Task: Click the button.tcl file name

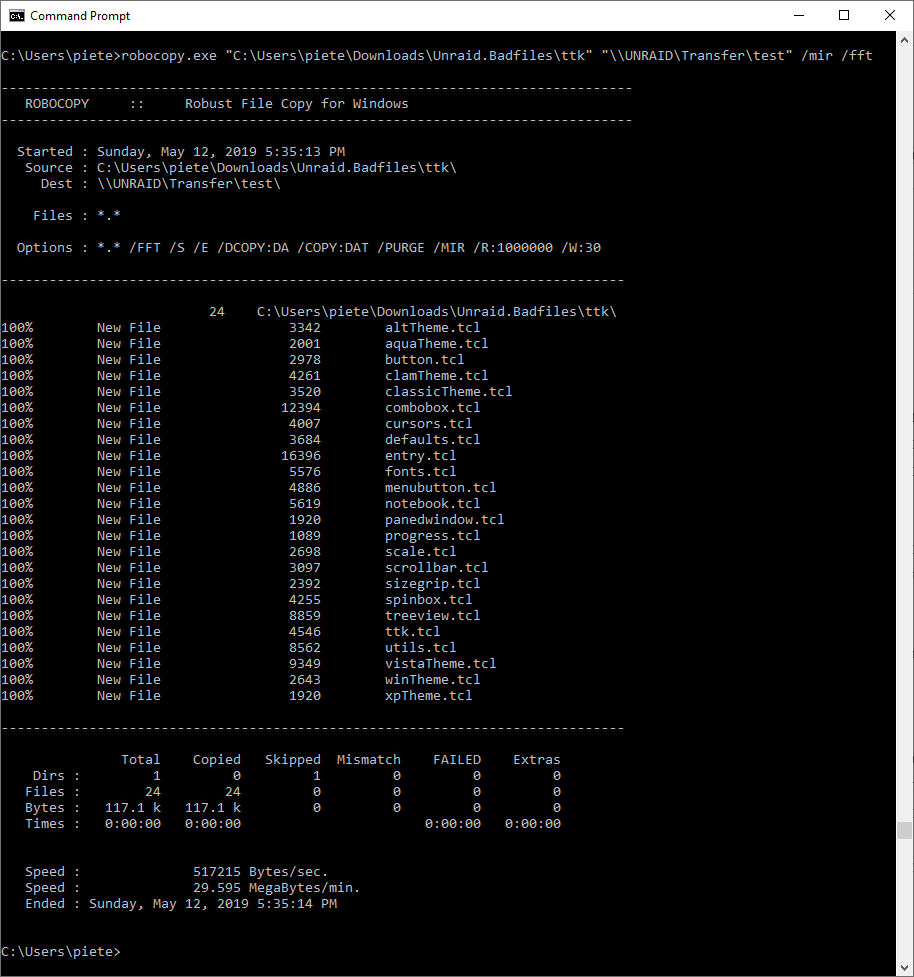Action: click(424, 360)
